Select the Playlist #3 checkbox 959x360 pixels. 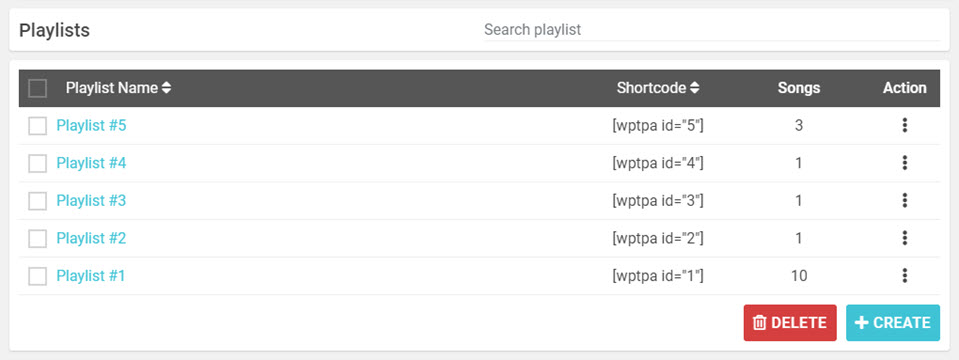(37, 201)
